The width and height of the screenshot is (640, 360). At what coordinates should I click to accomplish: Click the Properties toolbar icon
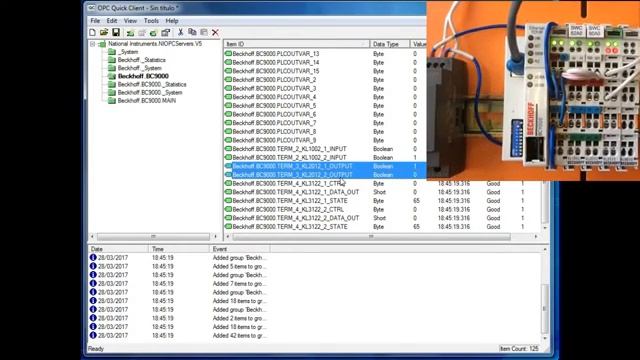[x=165, y=33]
